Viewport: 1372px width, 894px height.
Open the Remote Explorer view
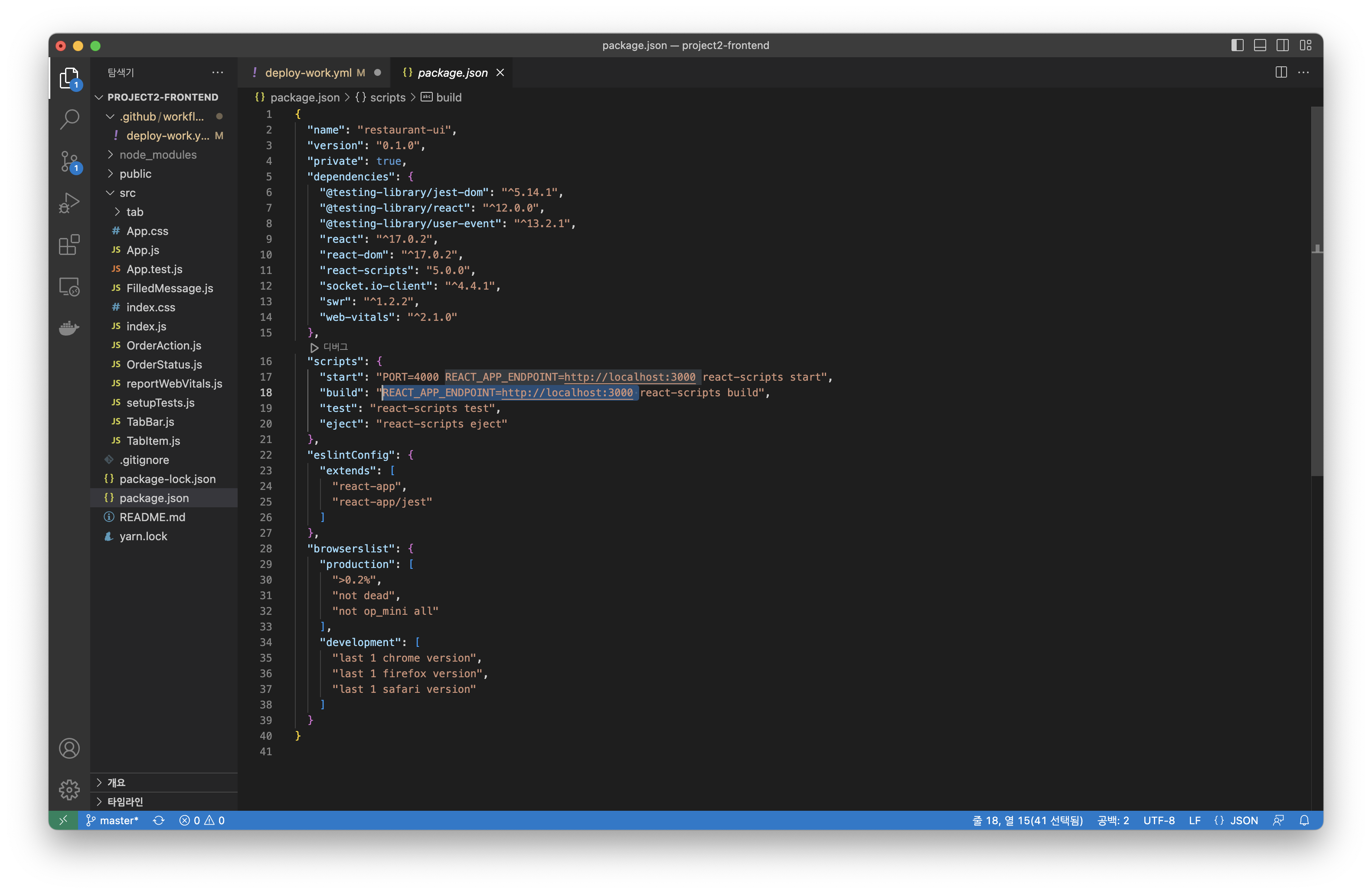tap(69, 287)
